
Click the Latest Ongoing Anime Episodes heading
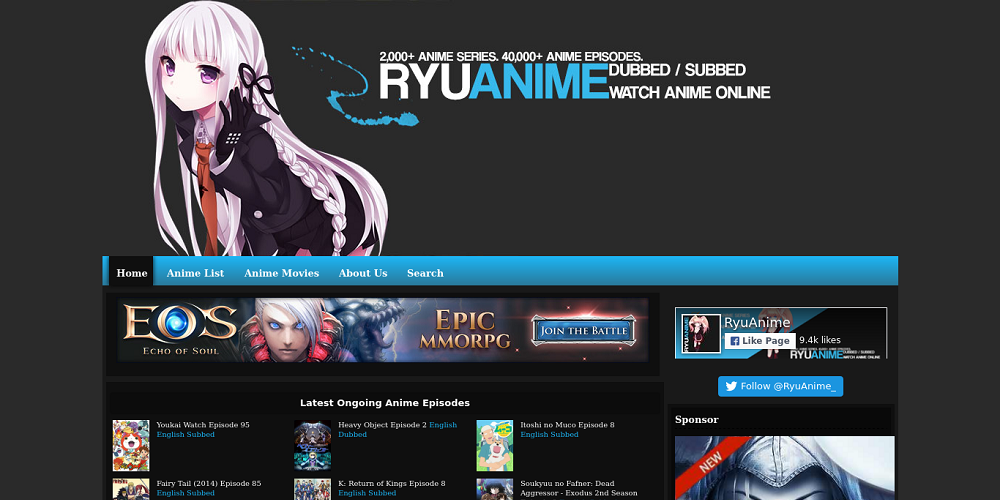click(x=385, y=403)
